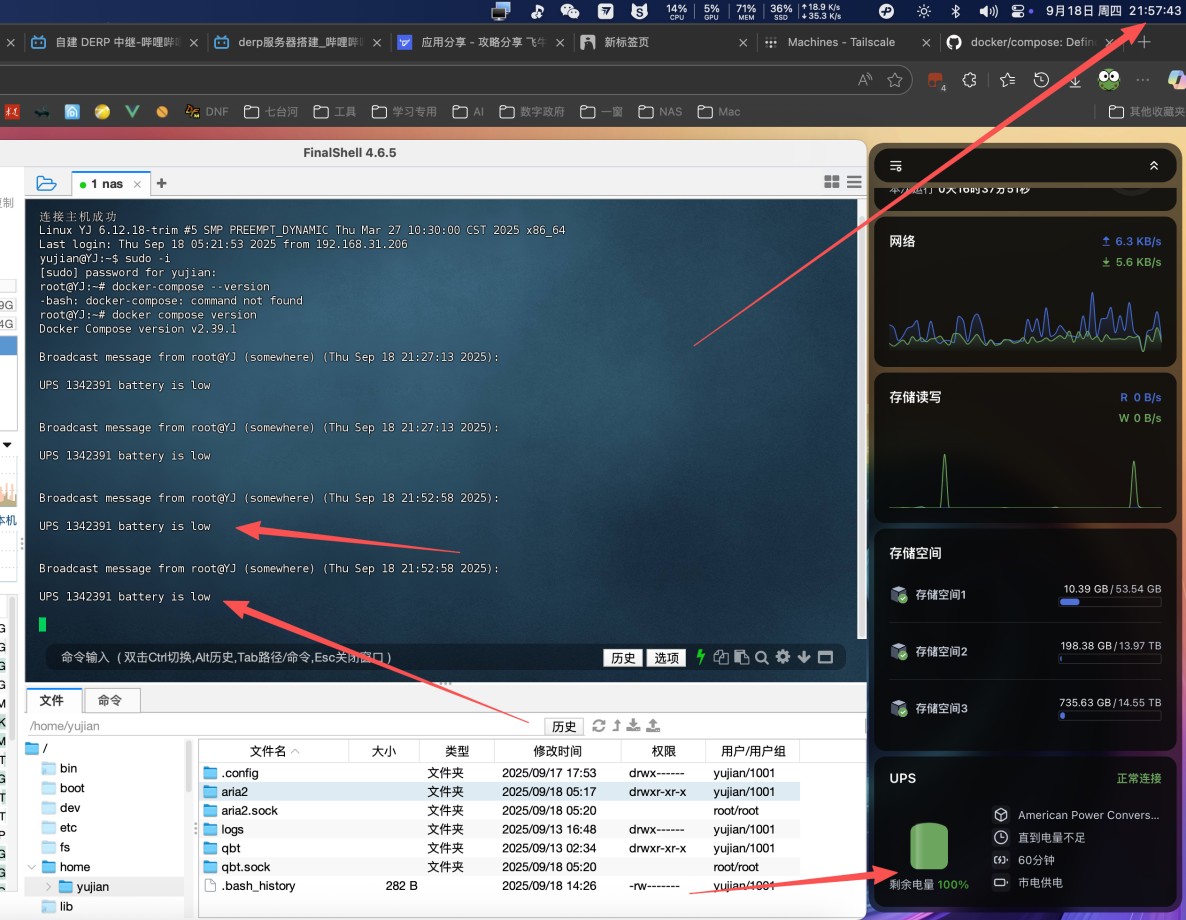This screenshot has height=920, width=1186.
Task: Expand the yujian folder in tree
Action: coord(48,887)
